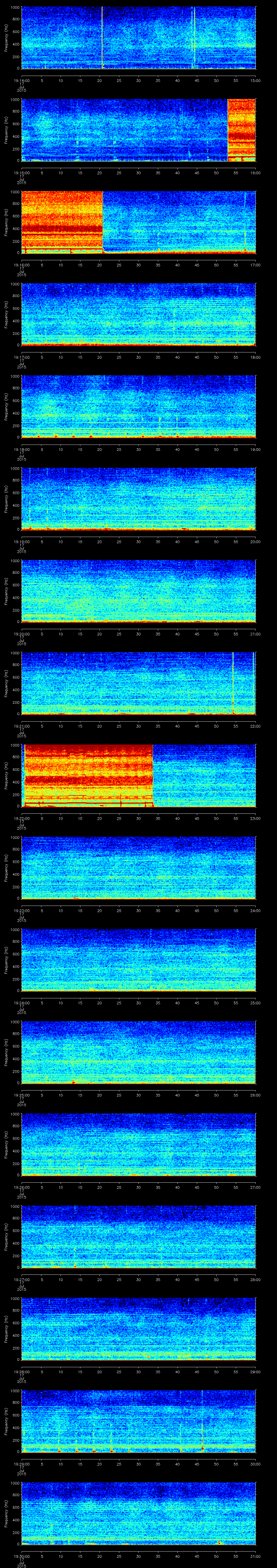Screen dimensions: 277x1568
Task: Click the 22:00 end time label
Action: (256, 726)
